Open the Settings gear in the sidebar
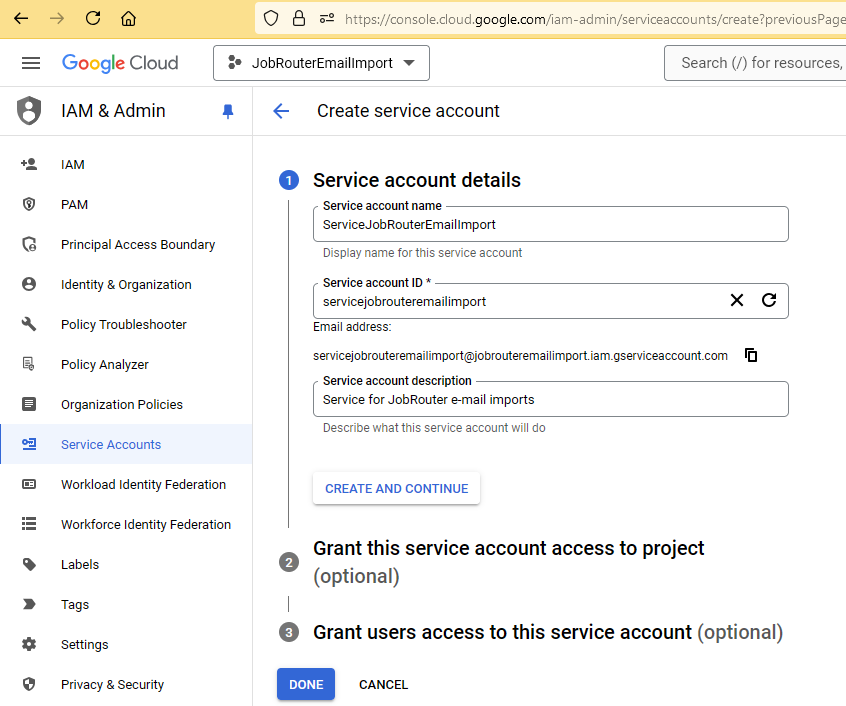This screenshot has height=706, width=846. pyautogui.click(x=29, y=644)
